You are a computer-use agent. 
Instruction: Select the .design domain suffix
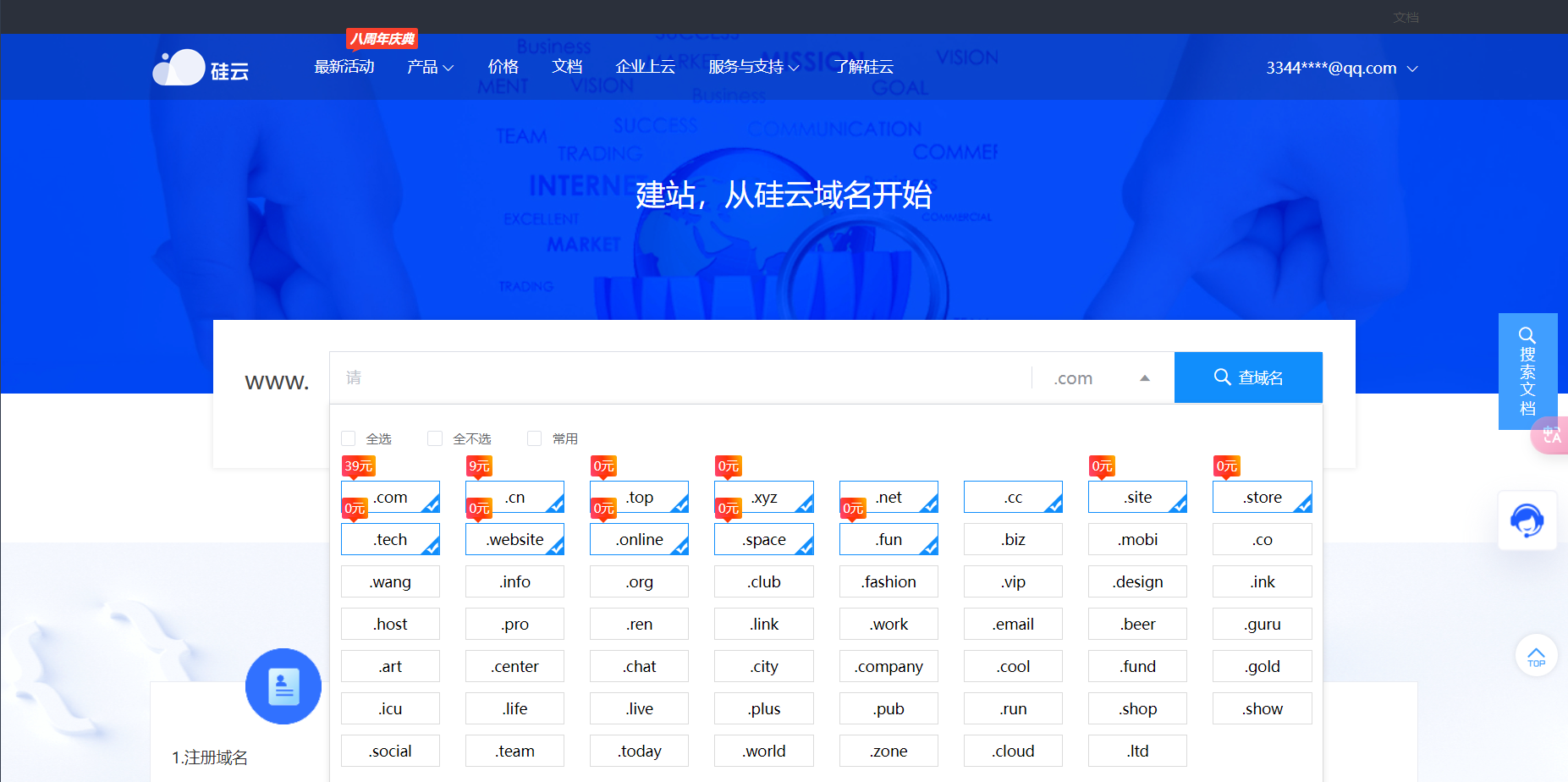click(x=1137, y=581)
